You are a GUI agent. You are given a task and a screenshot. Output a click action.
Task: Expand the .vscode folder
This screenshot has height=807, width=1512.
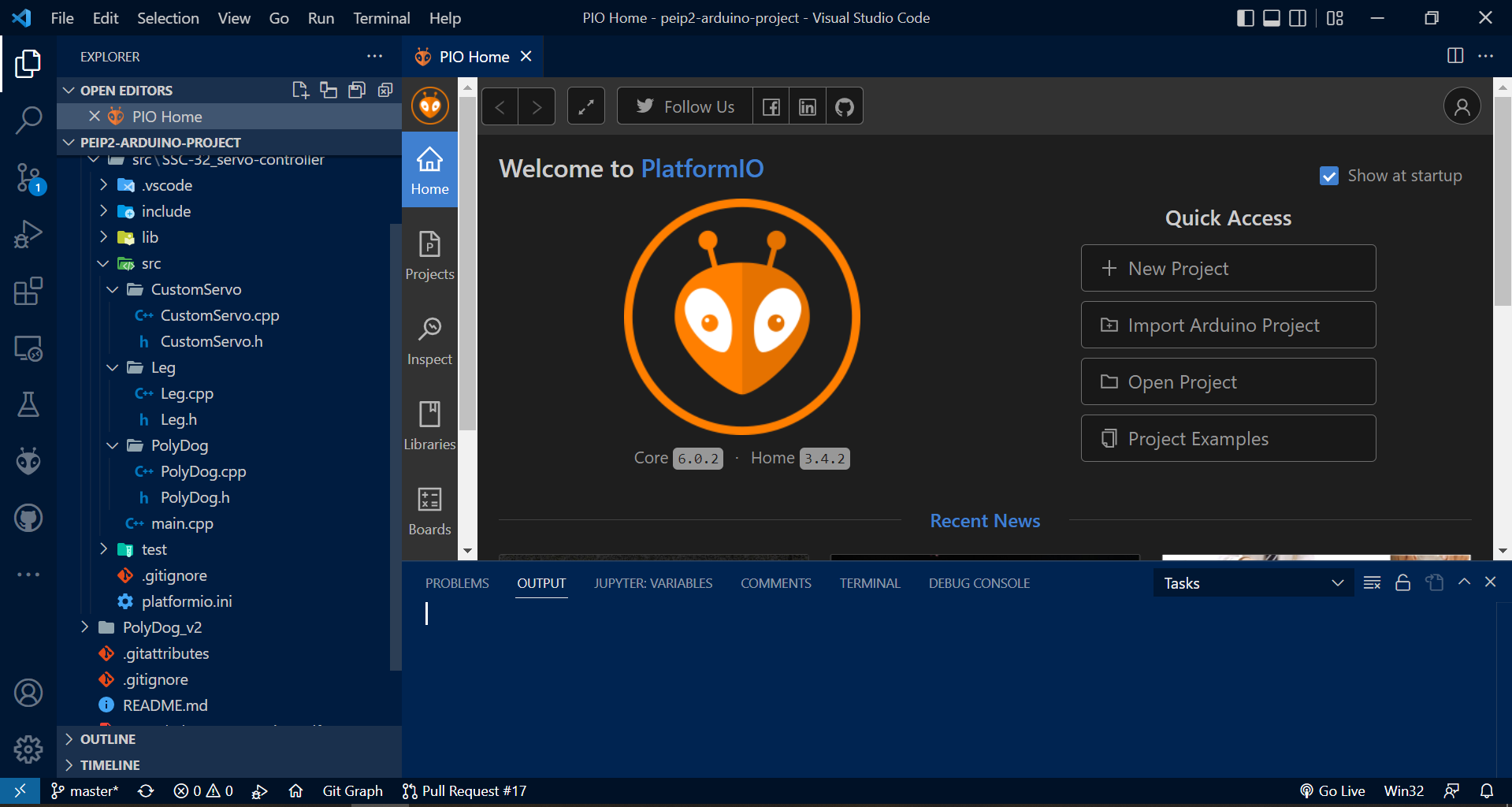(103, 185)
